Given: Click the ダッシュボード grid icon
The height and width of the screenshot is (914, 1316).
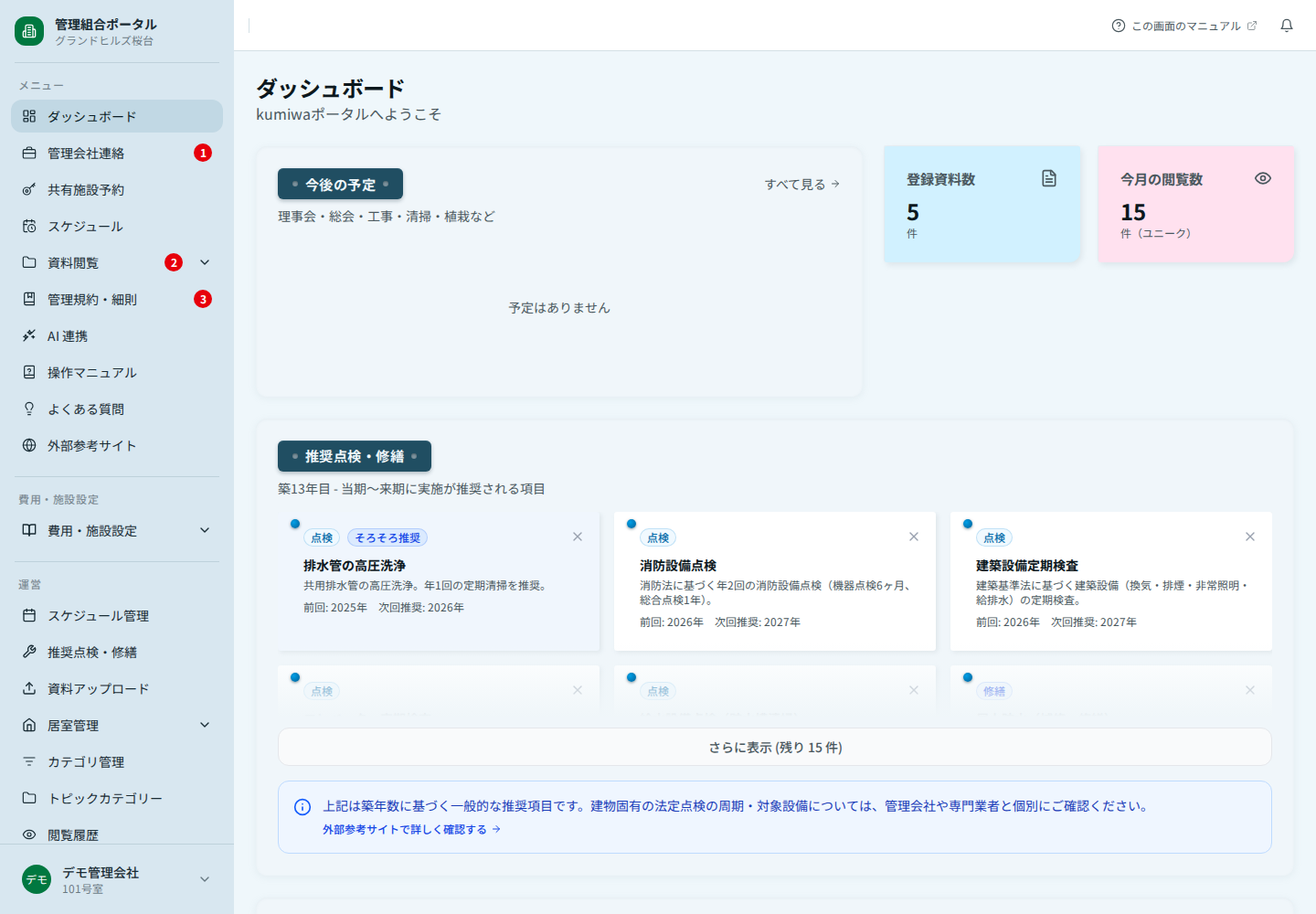Looking at the screenshot, I should click(29, 116).
